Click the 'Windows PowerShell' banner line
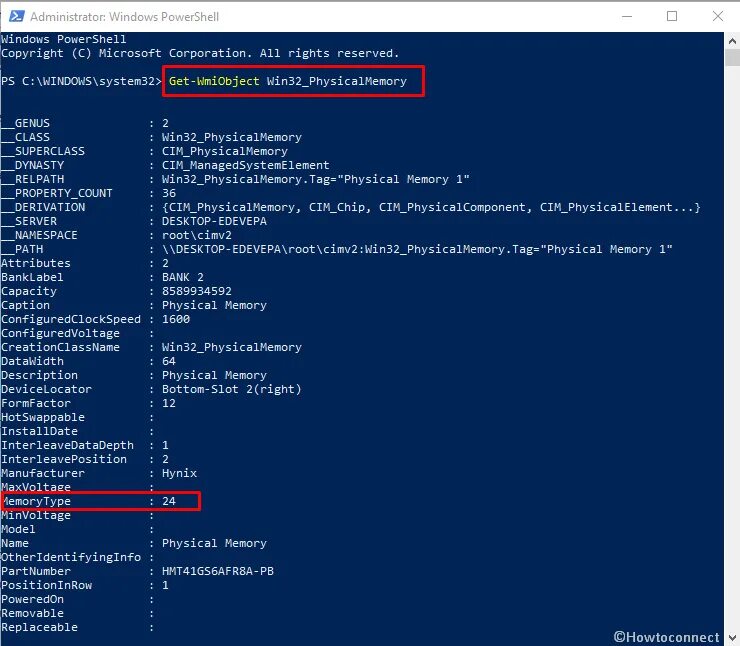This screenshot has width=740, height=646. pyautogui.click(x=64, y=39)
